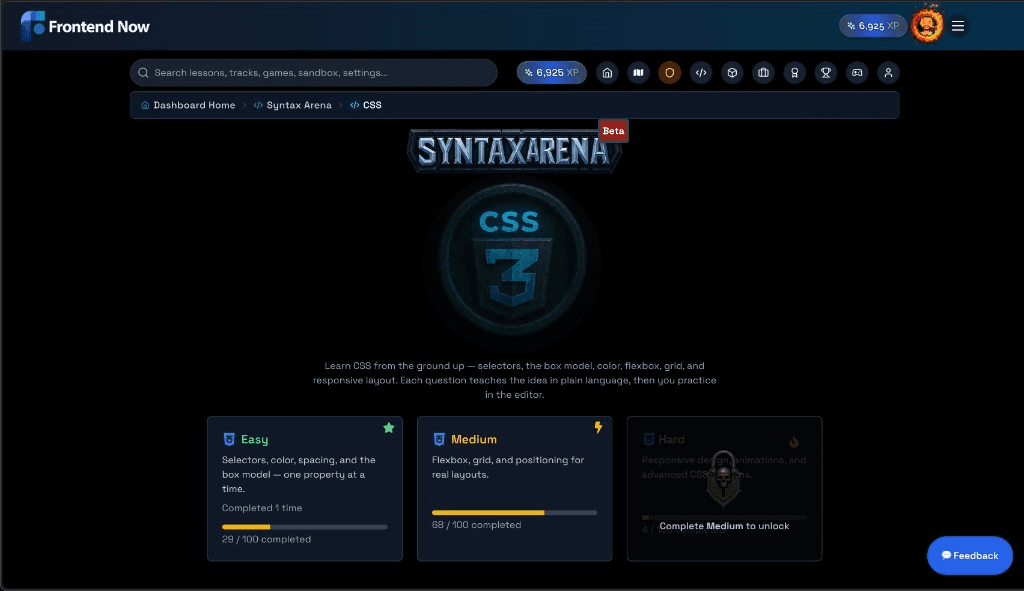Viewport: 1024px width, 591px height.
Task: Click the ribbon award icon
Action: [x=795, y=72]
